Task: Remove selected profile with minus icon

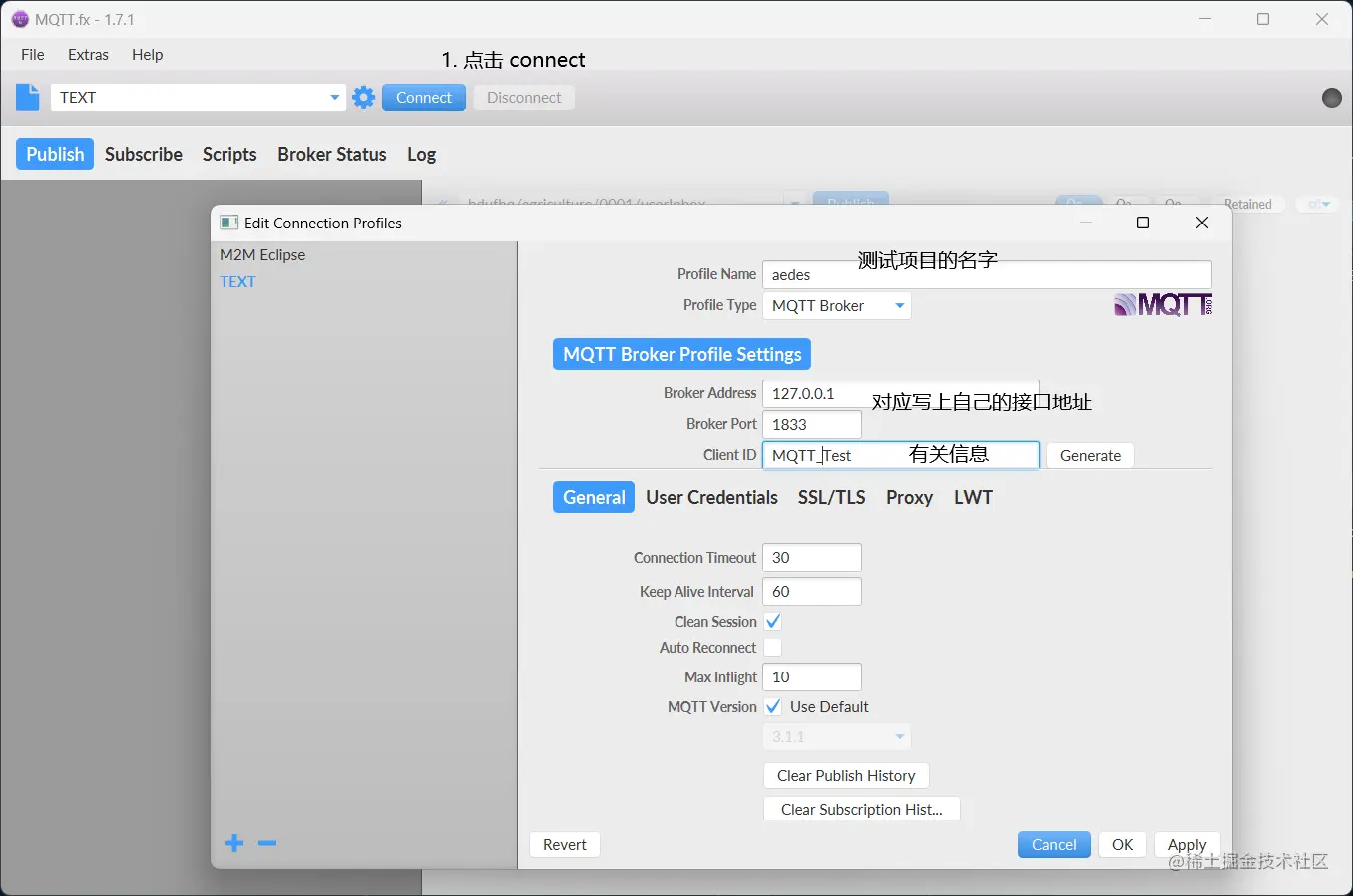Action: (267, 843)
